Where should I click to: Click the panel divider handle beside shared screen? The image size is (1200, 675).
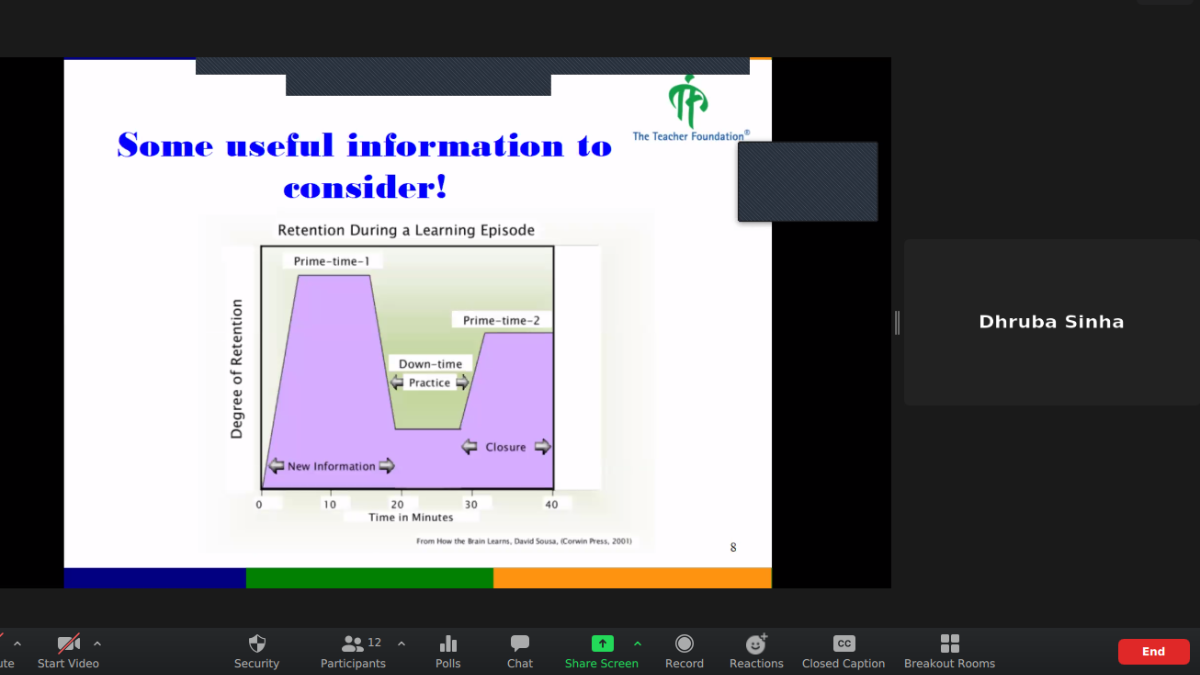click(897, 322)
